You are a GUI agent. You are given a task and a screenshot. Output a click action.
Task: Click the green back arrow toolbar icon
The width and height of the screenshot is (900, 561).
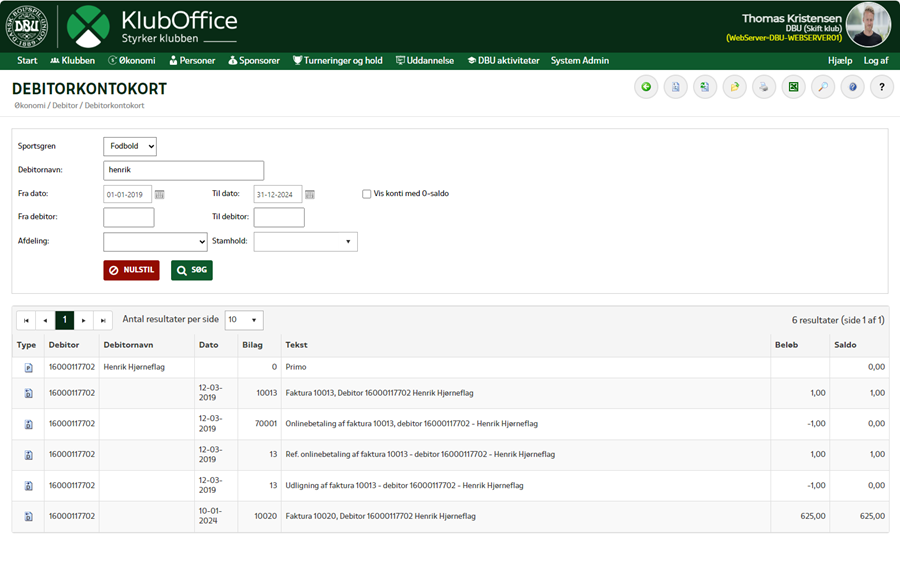point(646,87)
